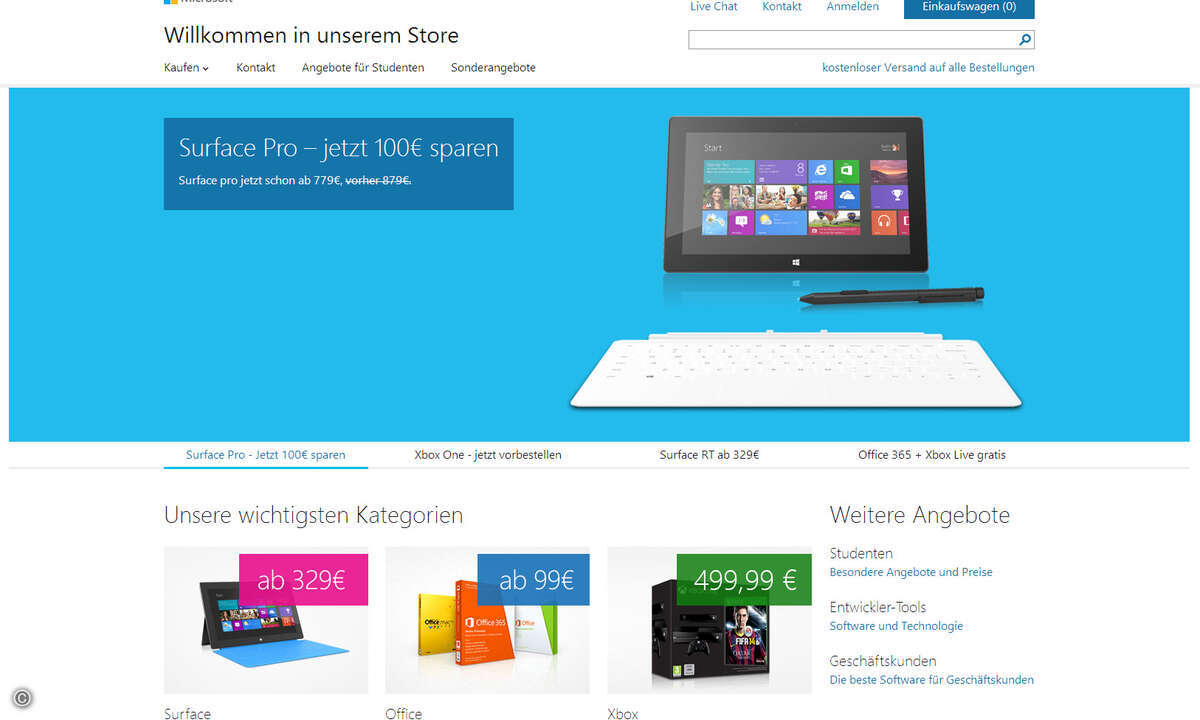Click the green '499,99 €' price badge
Screen dimensions: 1200x720
[744, 580]
